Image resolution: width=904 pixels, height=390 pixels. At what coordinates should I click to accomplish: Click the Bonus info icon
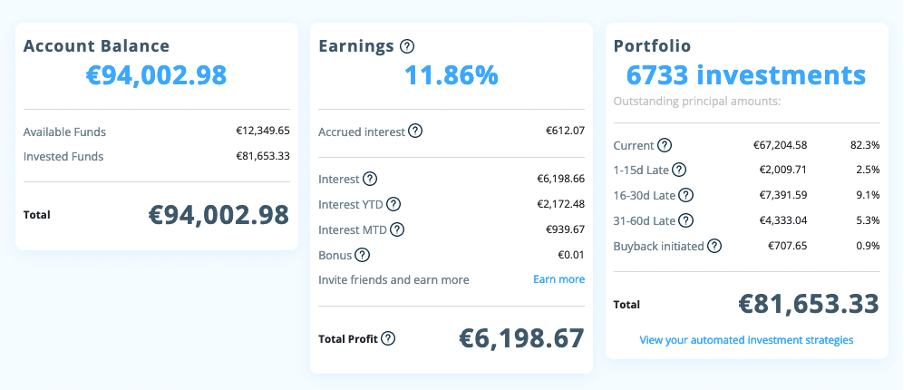[x=362, y=254]
